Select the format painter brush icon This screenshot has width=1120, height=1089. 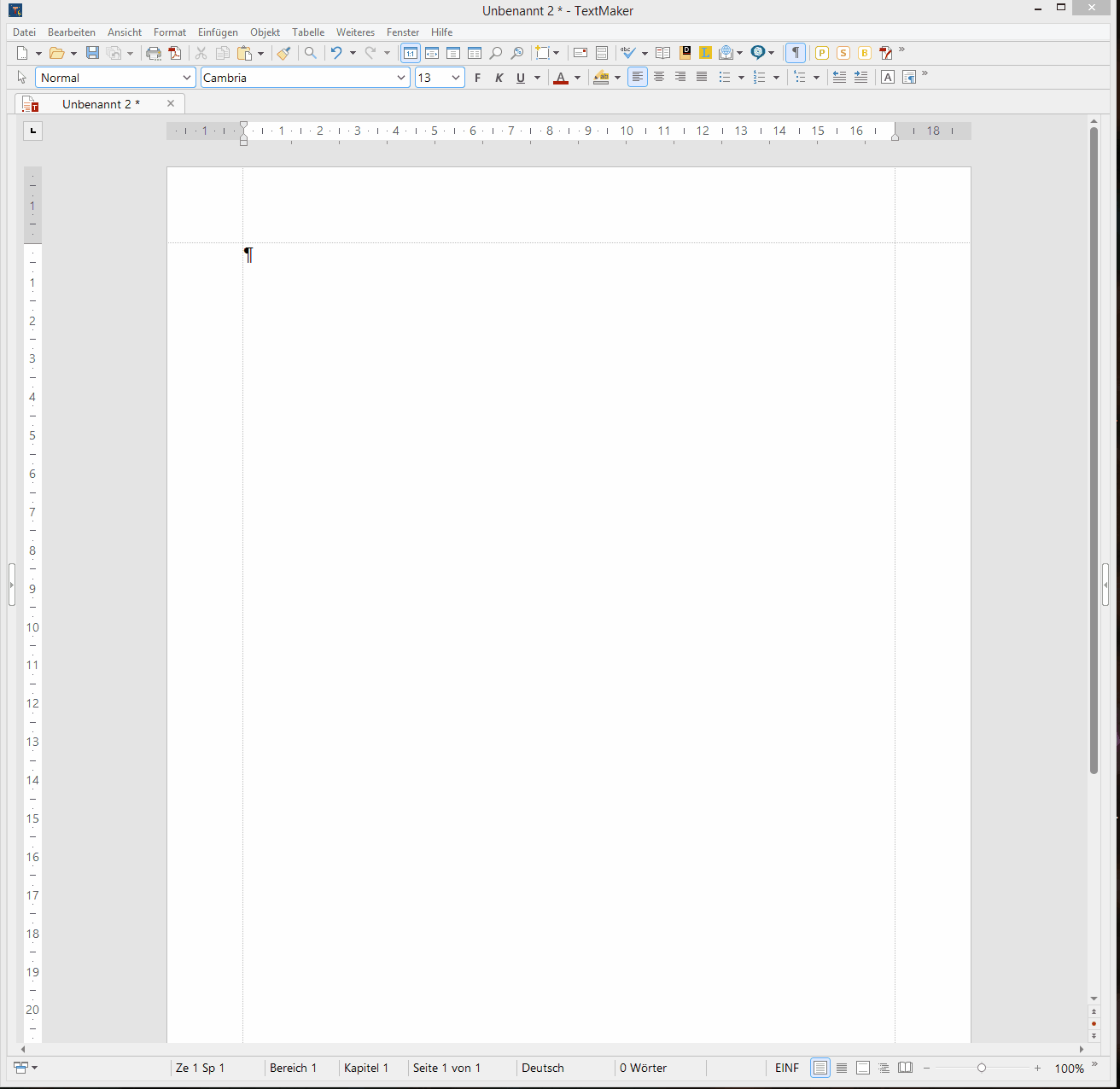click(284, 53)
